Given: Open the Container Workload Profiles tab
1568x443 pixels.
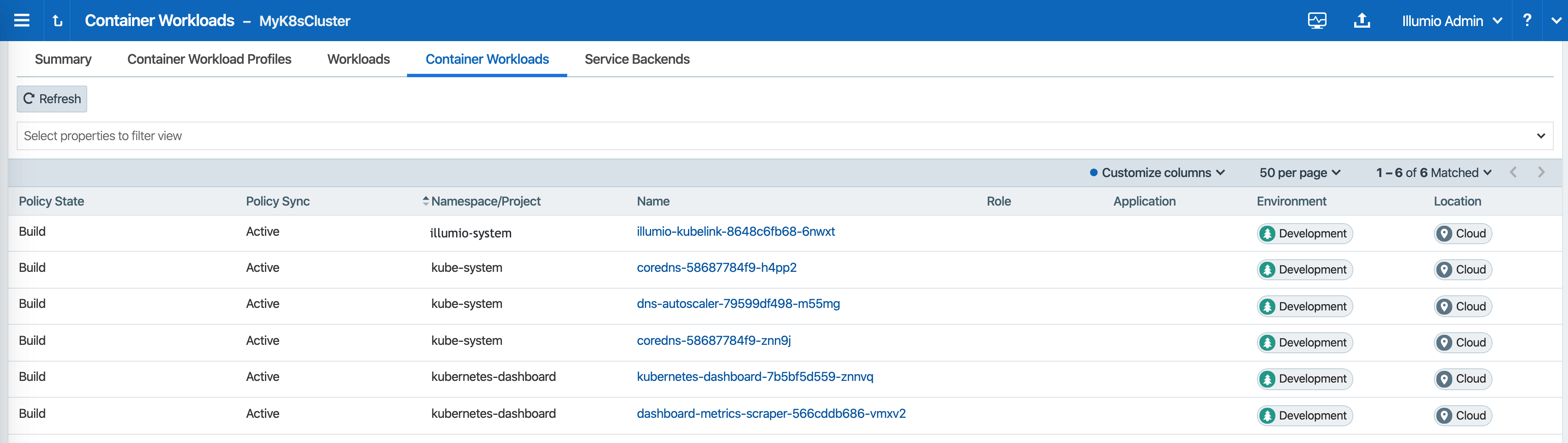Looking at the screenshot, I should [209, 59].
